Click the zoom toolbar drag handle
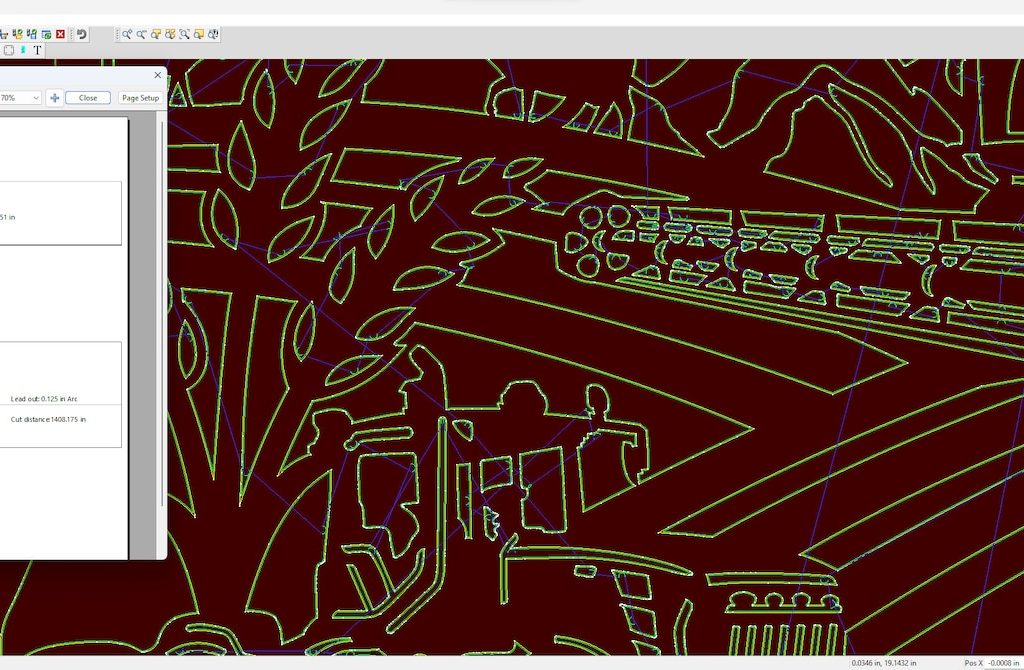 click(118, 34)
